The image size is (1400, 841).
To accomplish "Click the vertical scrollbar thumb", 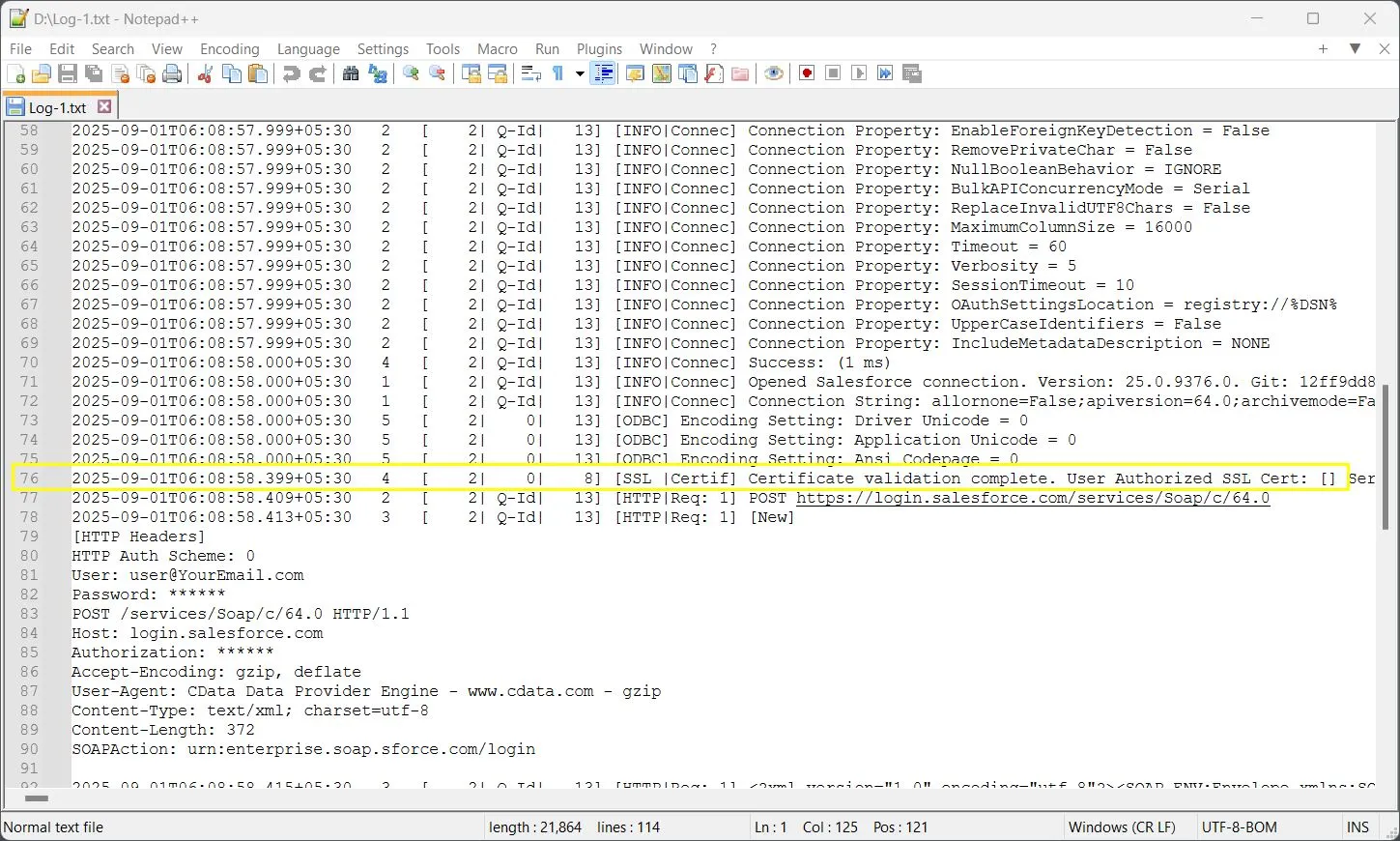I will click(x=1384, y=456).
